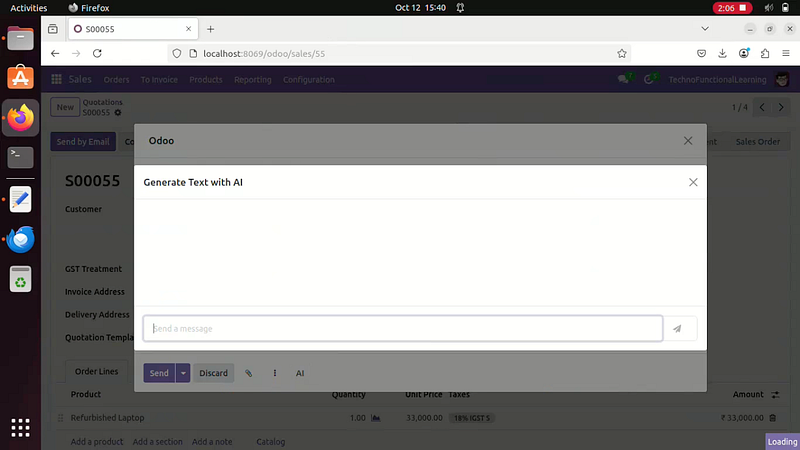This screenshot has width=800, height=450.
Task: Click the paper-plane send message icon
Action: [x=677, y=328]
